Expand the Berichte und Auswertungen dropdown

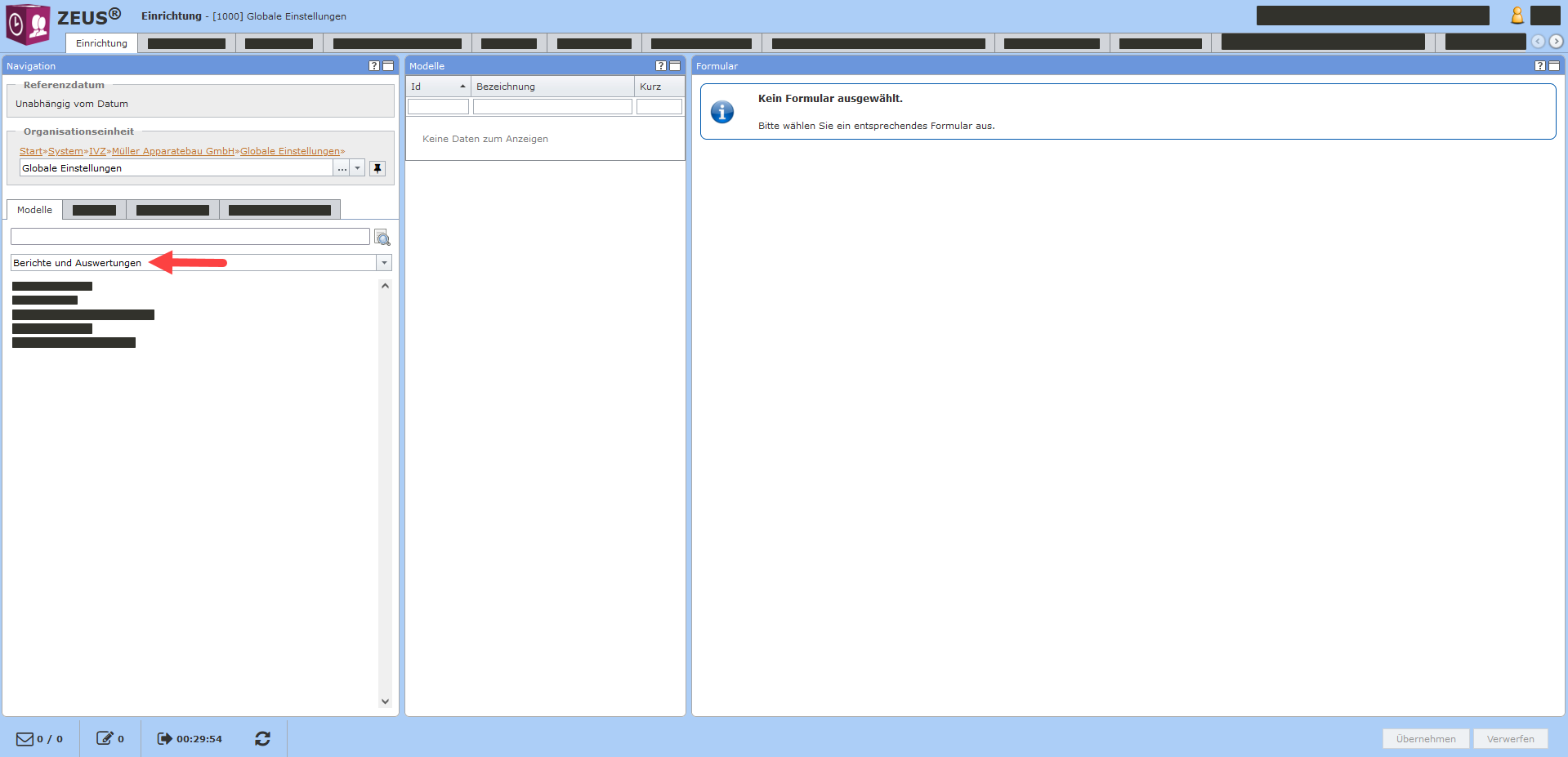click(384, 263)
